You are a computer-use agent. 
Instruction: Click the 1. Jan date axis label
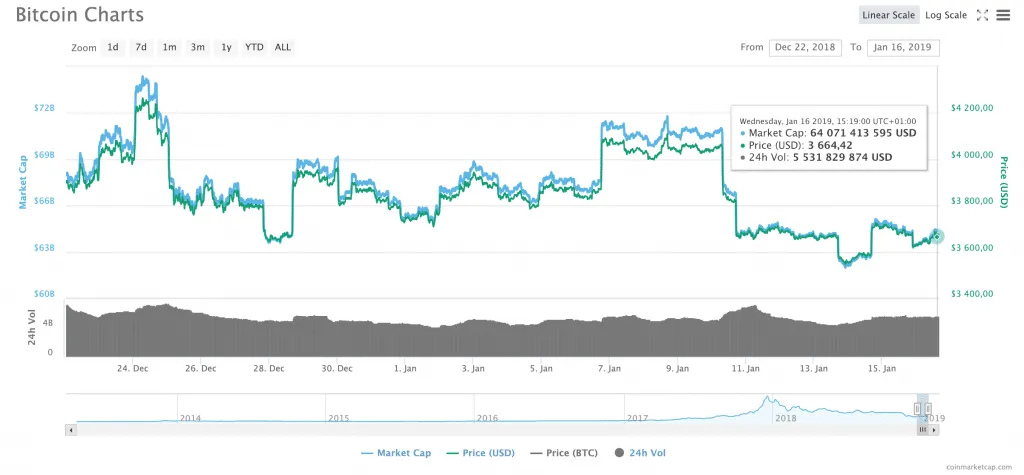pos(405,369)
